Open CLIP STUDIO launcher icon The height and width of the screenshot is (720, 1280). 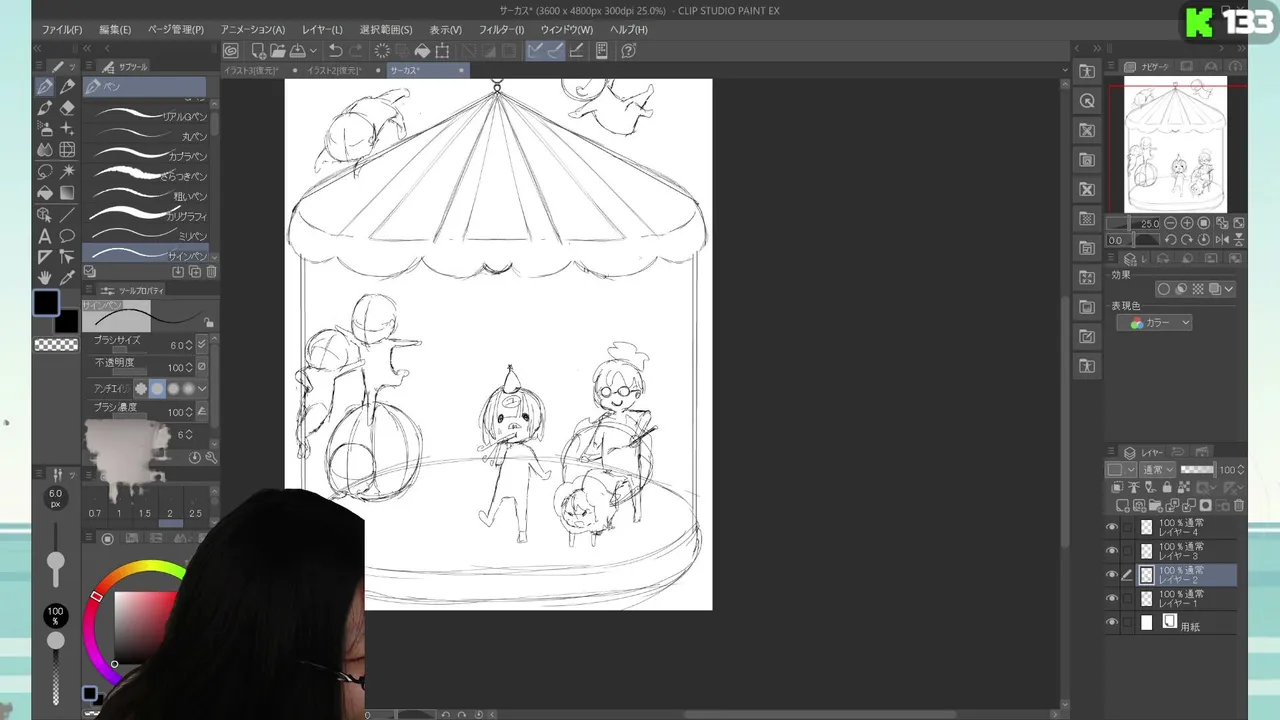(x=231, y=51)
